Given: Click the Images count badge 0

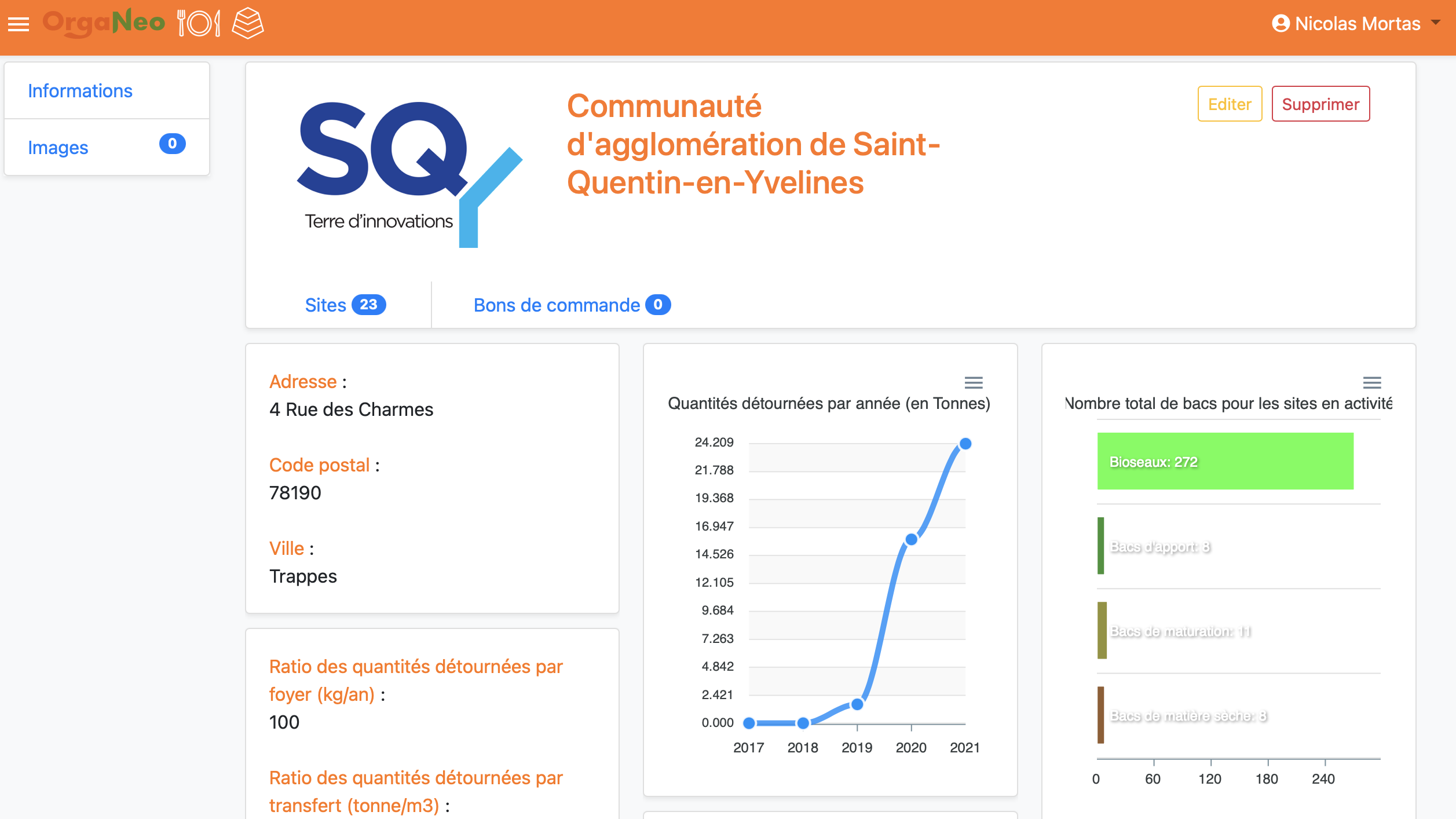Looking at the screenshot, I should 172,144.
